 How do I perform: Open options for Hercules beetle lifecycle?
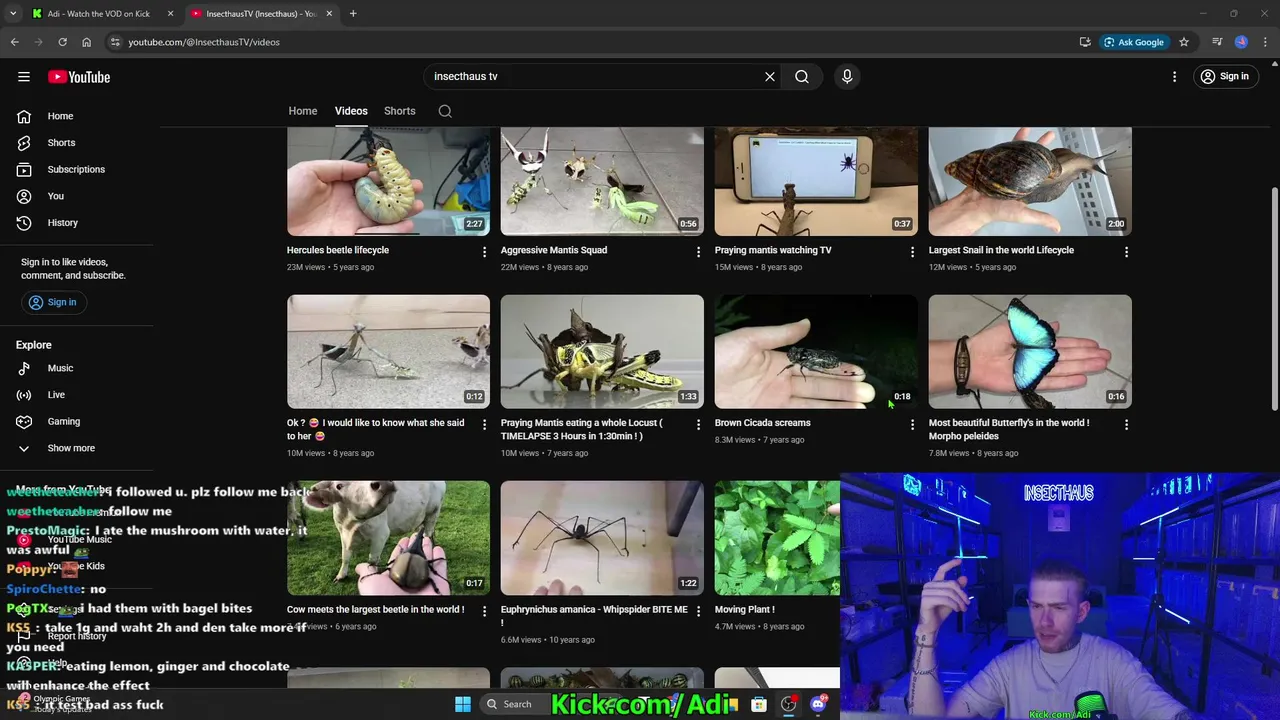(485, 252)
